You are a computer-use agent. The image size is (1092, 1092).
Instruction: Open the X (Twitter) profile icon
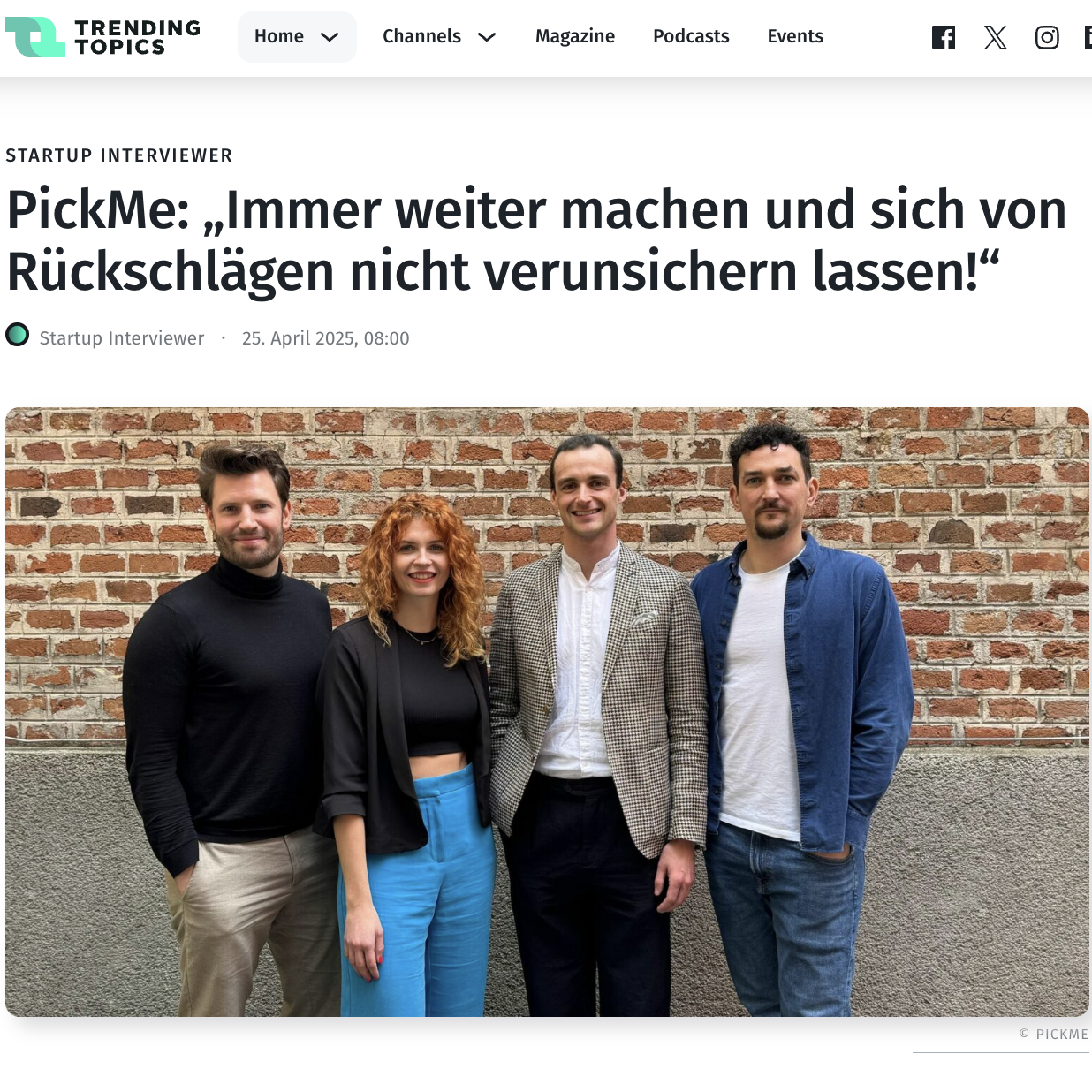[x=996, y=37]
